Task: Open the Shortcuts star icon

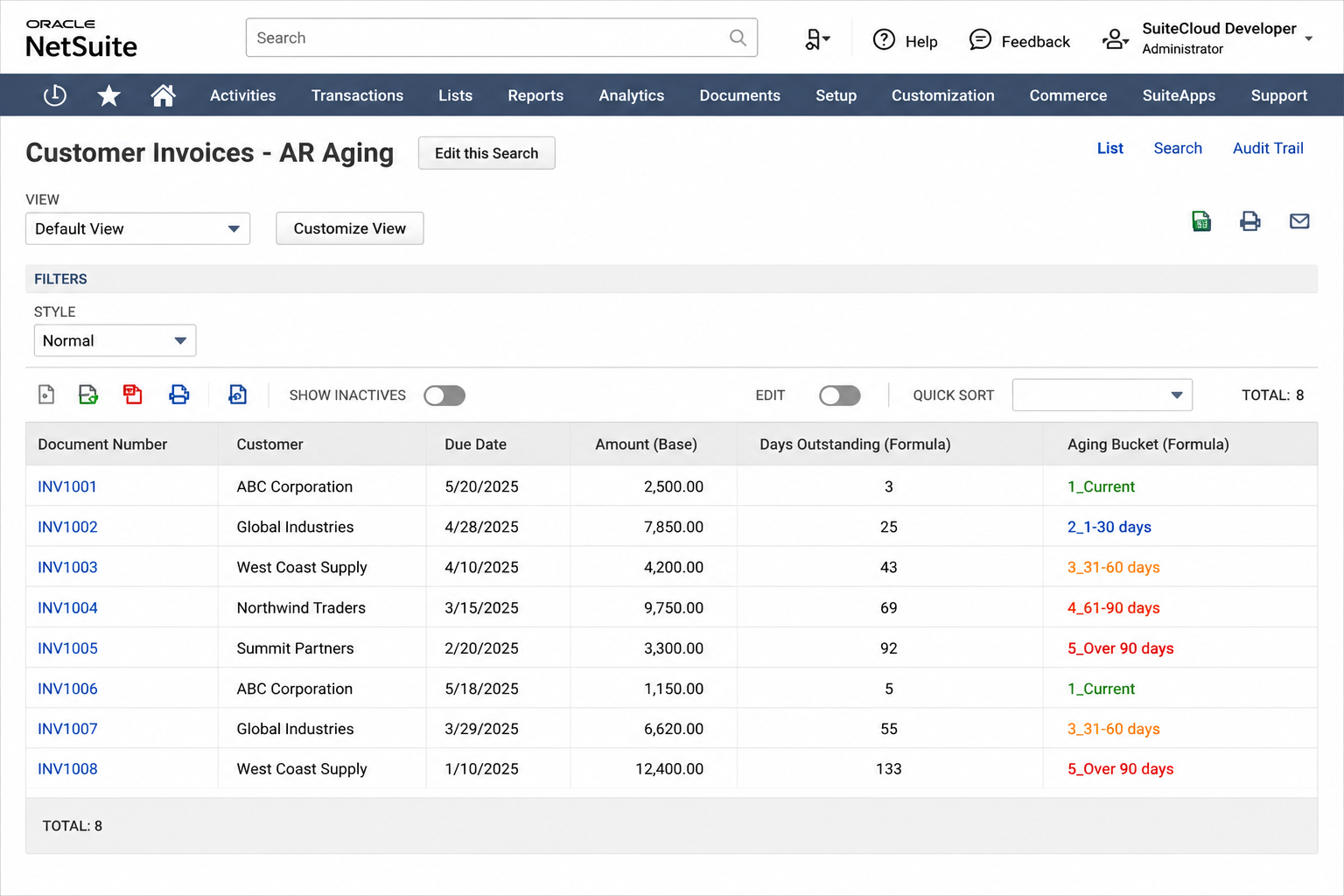Action: 108,95
